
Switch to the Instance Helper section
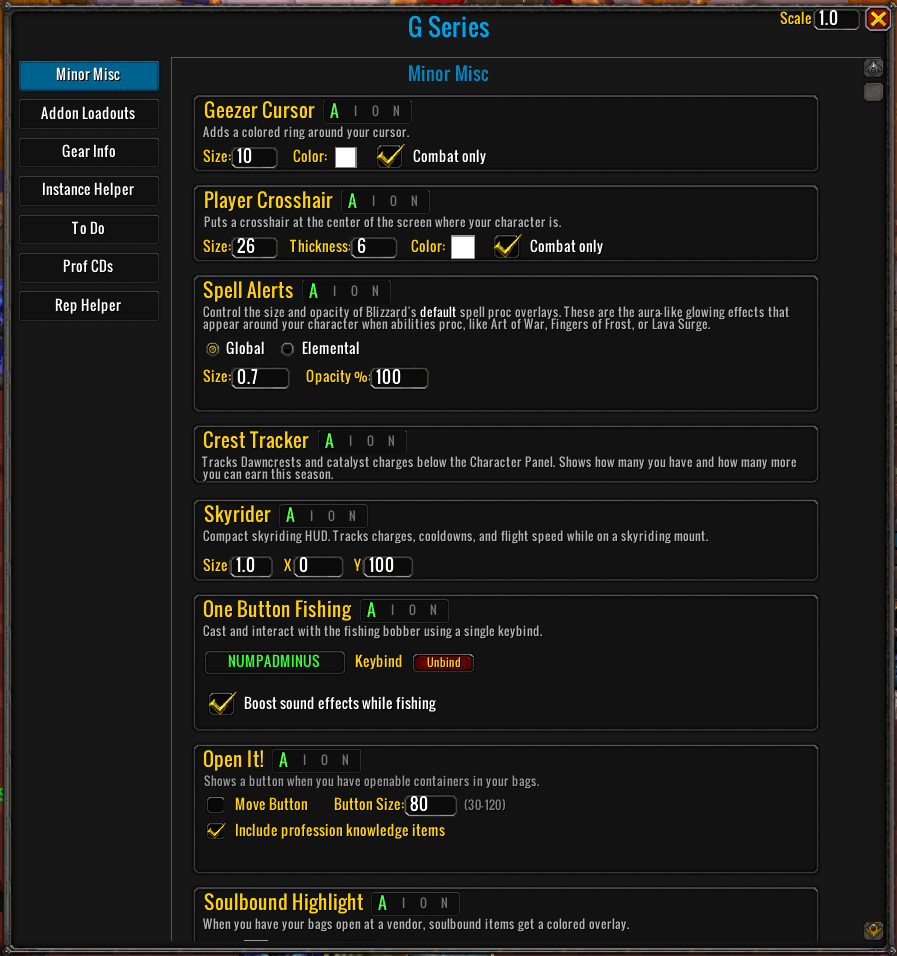pyautogui.click(x=88, y=190)
